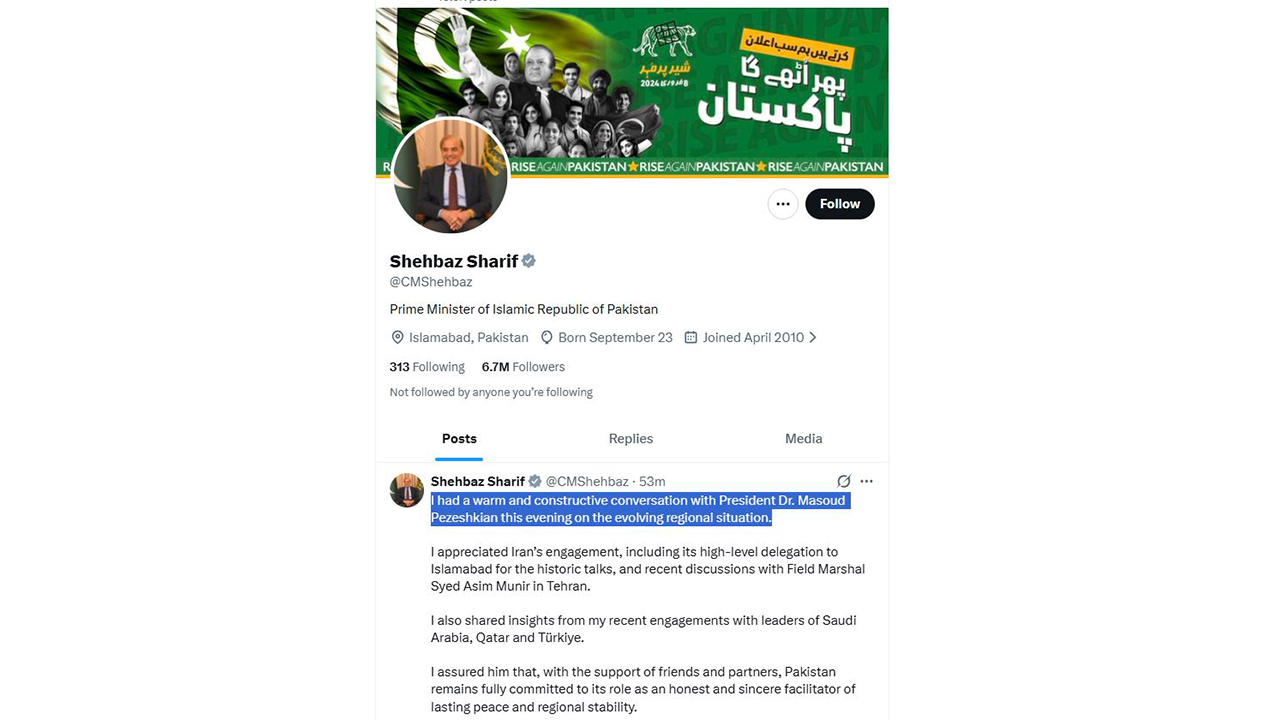
Task: Open the large profile picture
Action: (450, 175)
